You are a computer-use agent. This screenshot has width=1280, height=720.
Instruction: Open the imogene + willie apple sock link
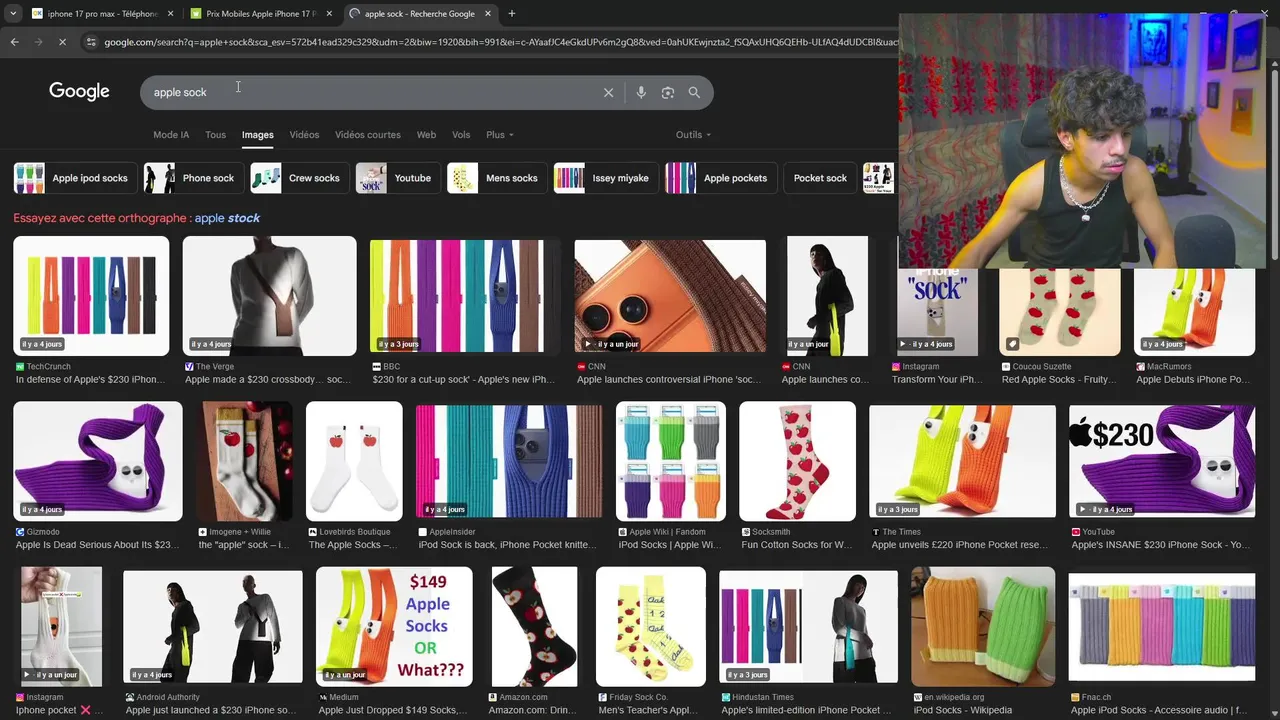tap(244, 545)
